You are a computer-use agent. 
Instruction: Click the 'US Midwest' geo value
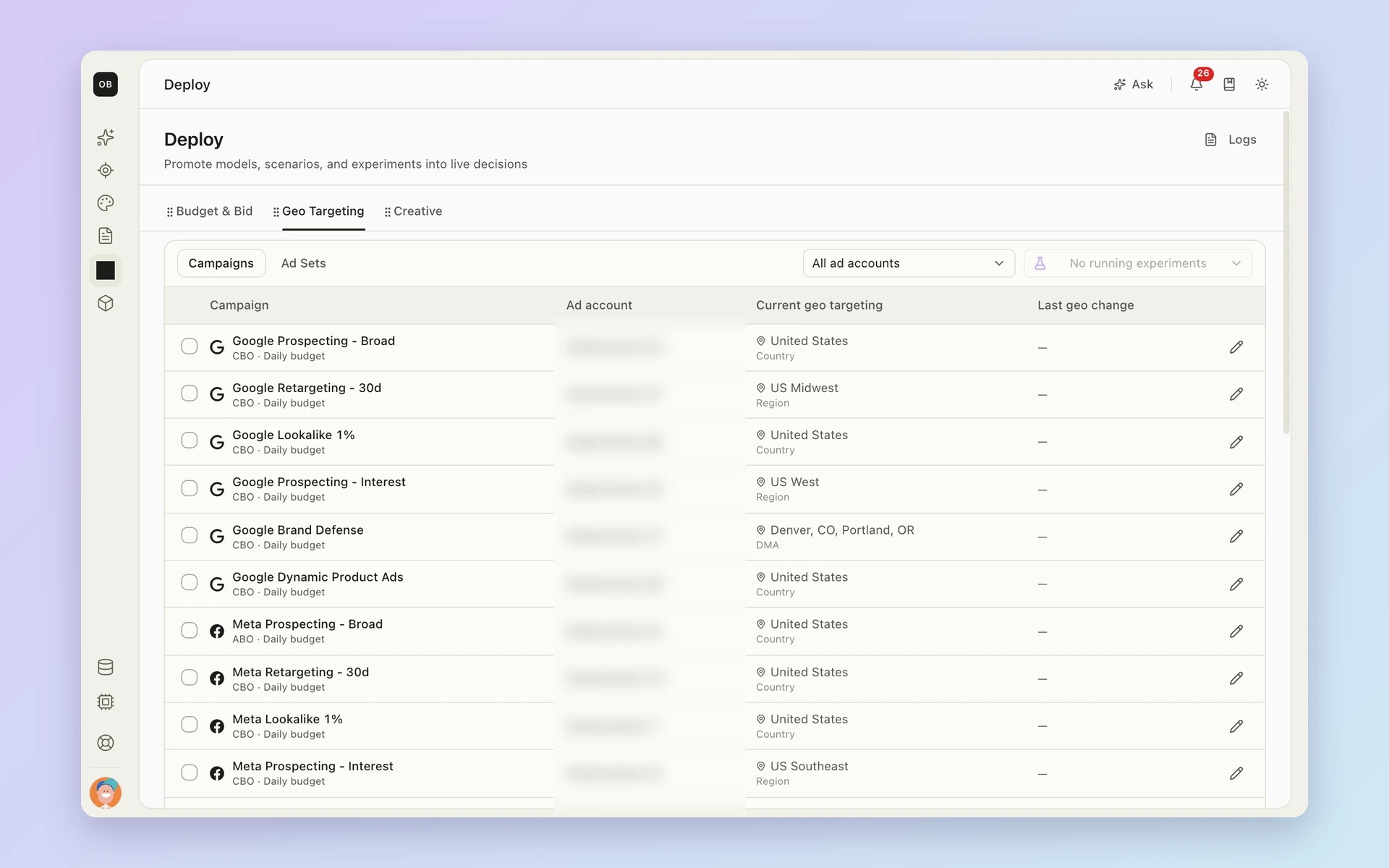[804, 388]
